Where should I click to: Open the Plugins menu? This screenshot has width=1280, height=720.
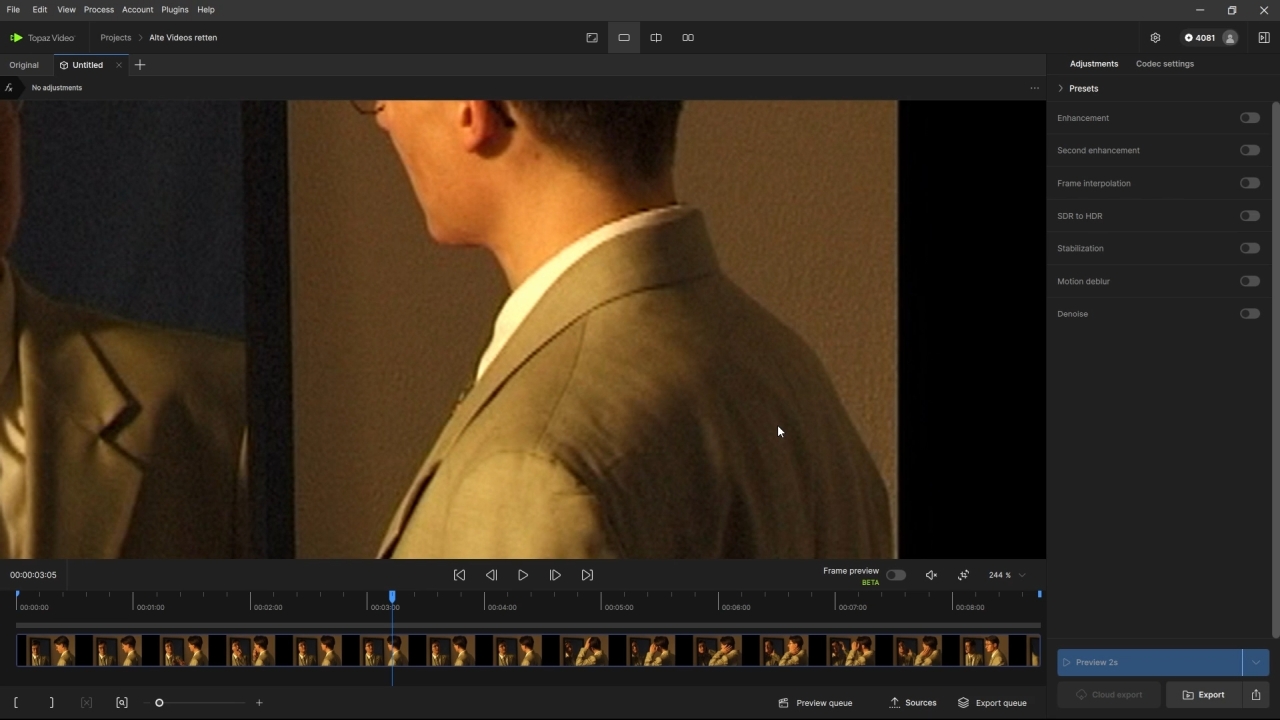tap(175, 10)
